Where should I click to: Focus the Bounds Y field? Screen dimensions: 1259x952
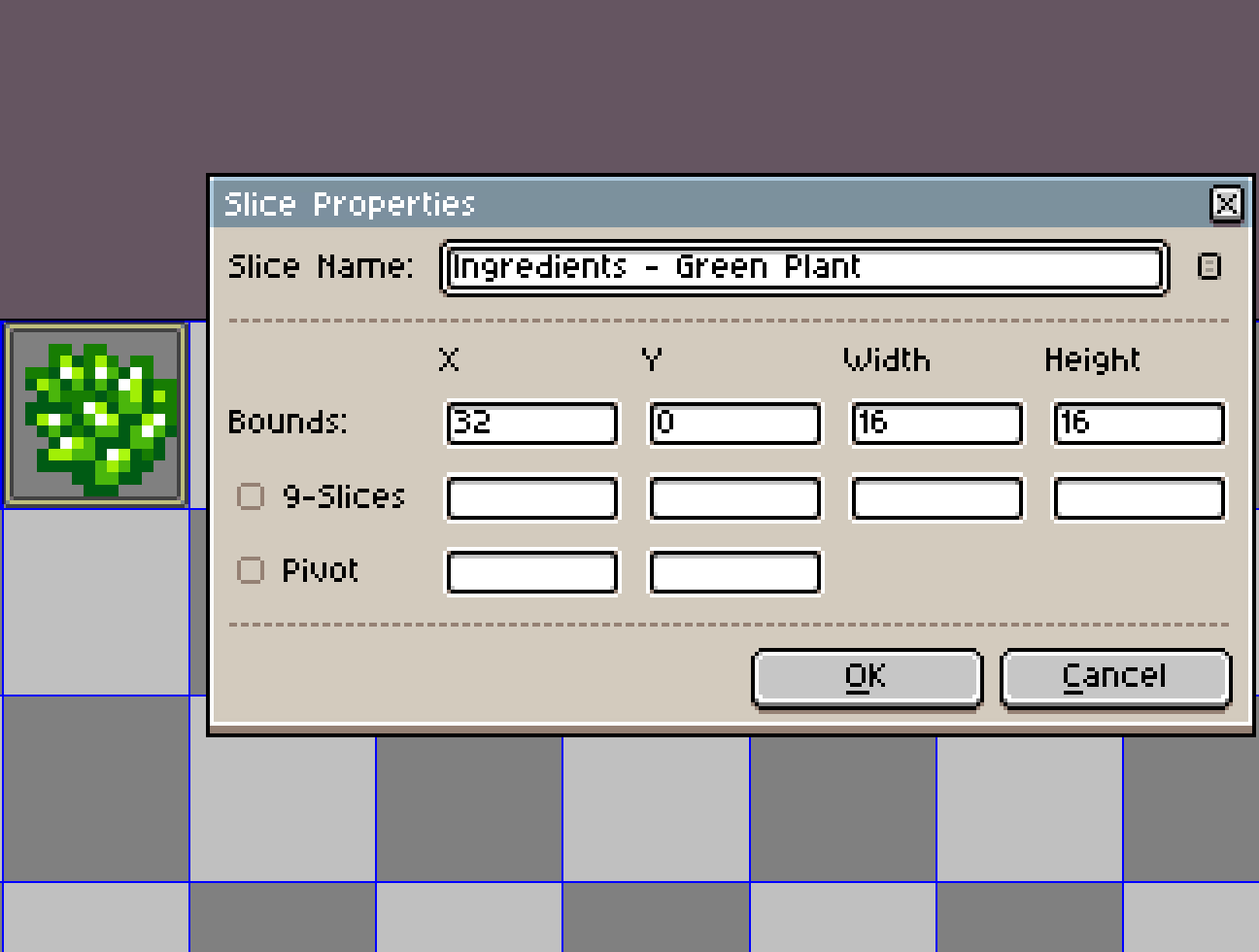[734, 424]
